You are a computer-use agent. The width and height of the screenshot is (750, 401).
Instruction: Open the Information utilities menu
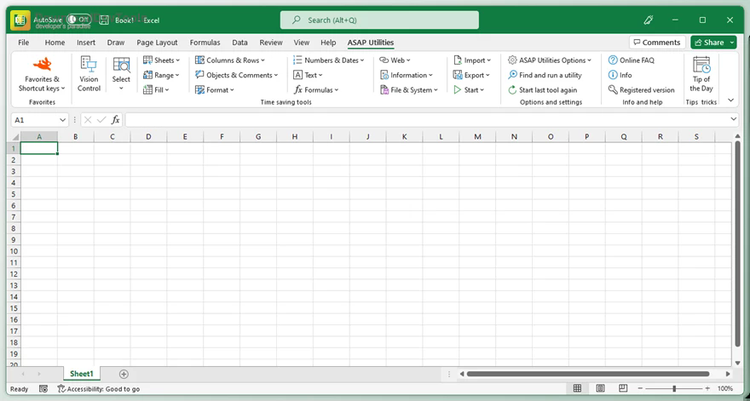coord(406,75)
